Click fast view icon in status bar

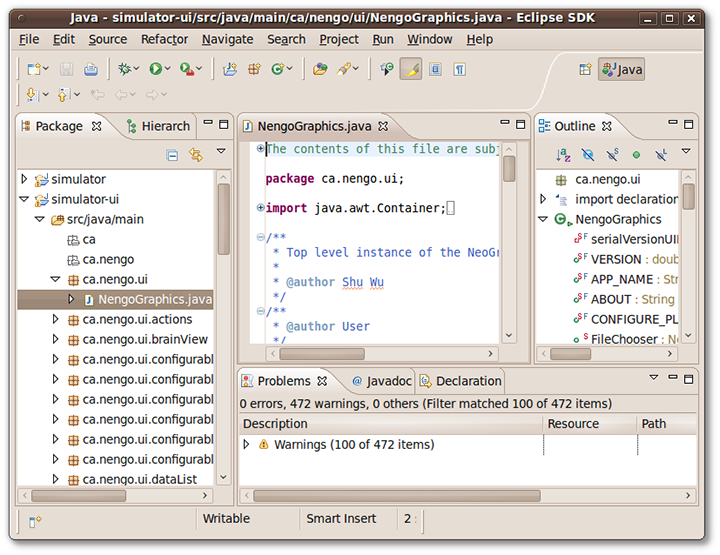click(x=35, y=521)
